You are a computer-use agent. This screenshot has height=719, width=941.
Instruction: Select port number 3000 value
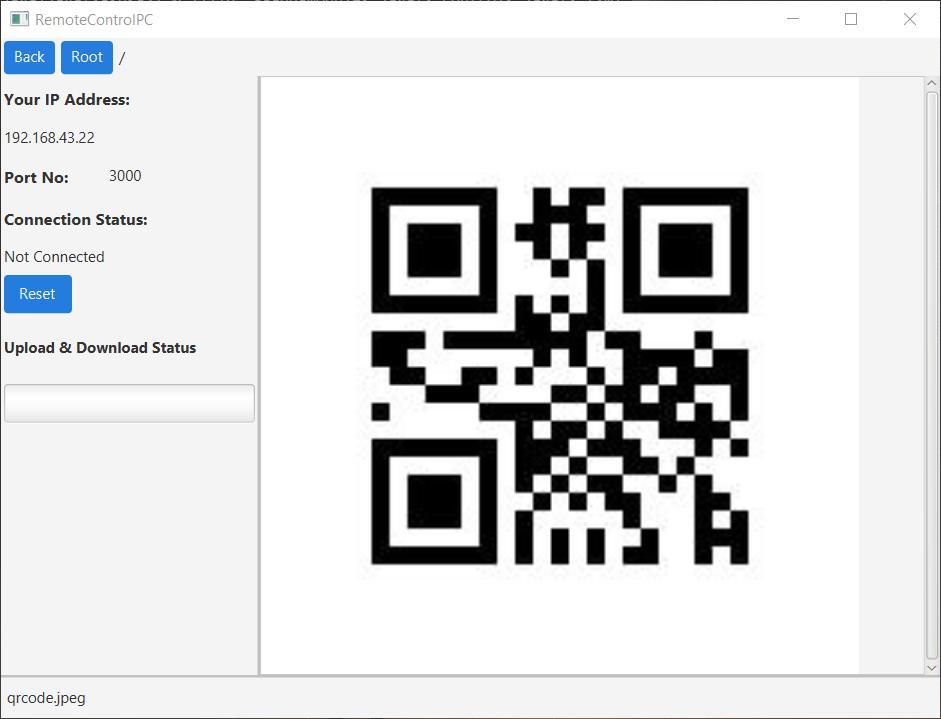[x=125, y=176]
